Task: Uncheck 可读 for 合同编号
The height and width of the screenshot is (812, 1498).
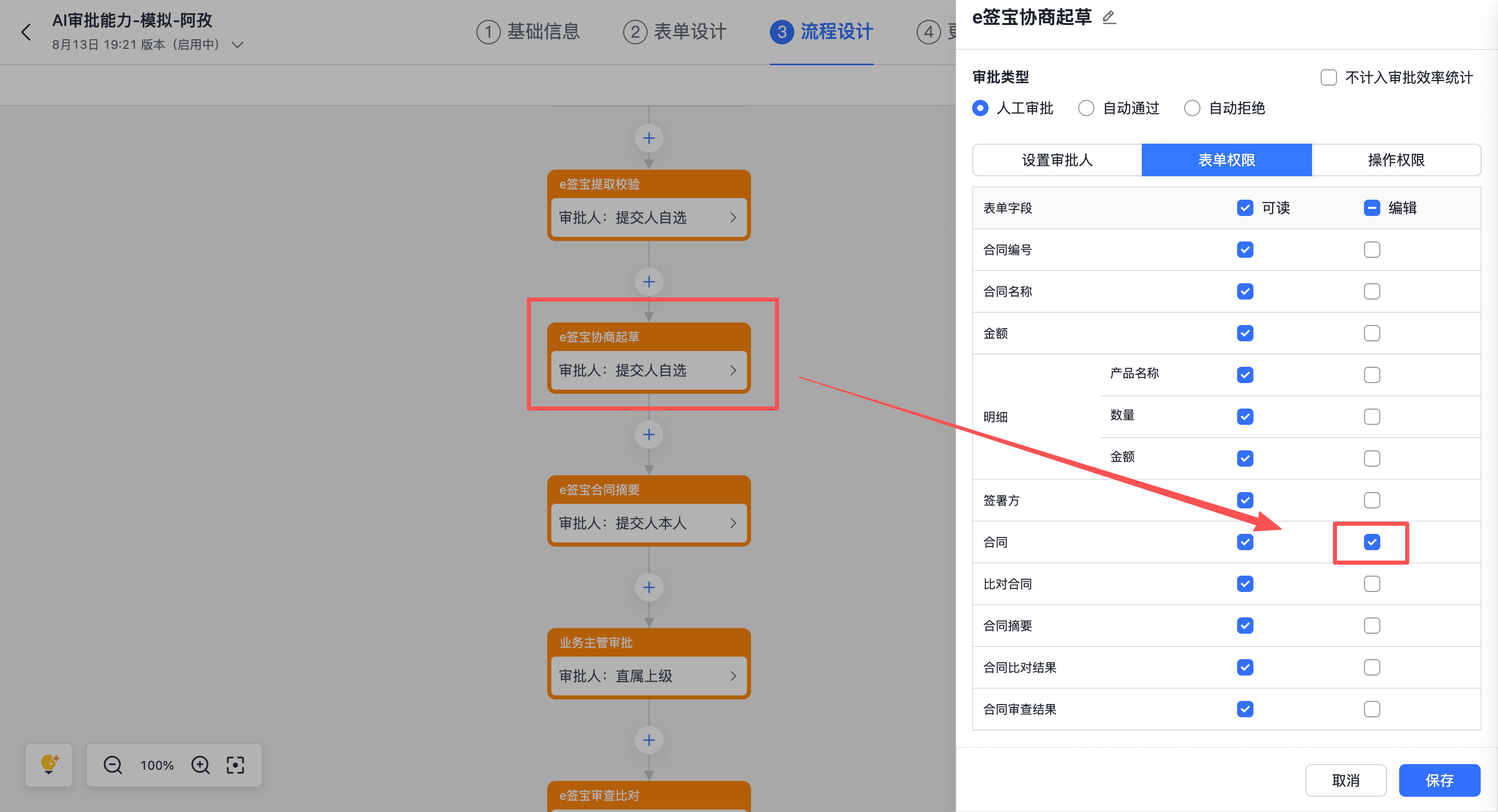Action: (x=1245, y=250)
